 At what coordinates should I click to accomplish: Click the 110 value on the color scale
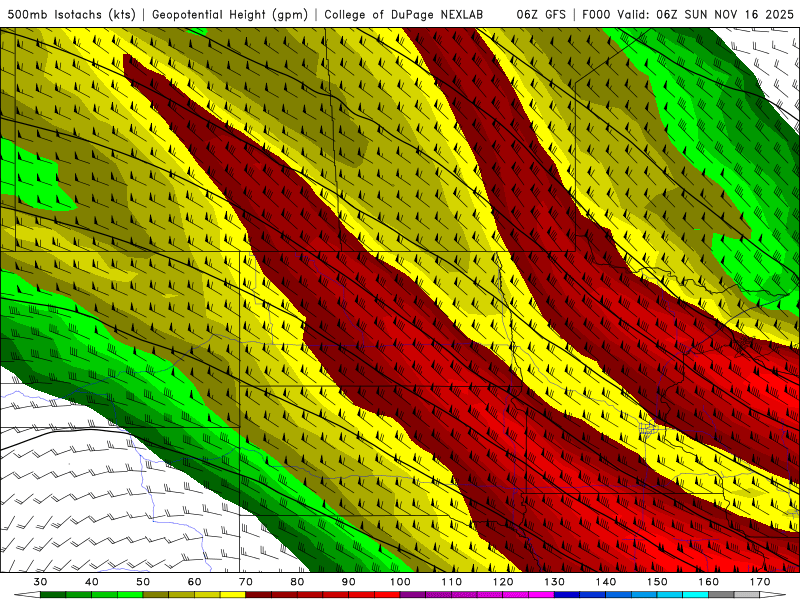[452, 582]
